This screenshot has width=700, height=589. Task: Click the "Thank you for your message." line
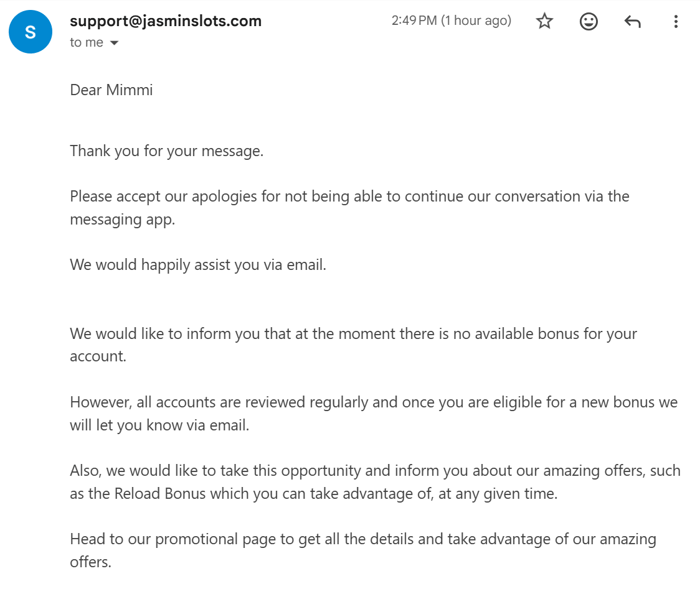167,151
